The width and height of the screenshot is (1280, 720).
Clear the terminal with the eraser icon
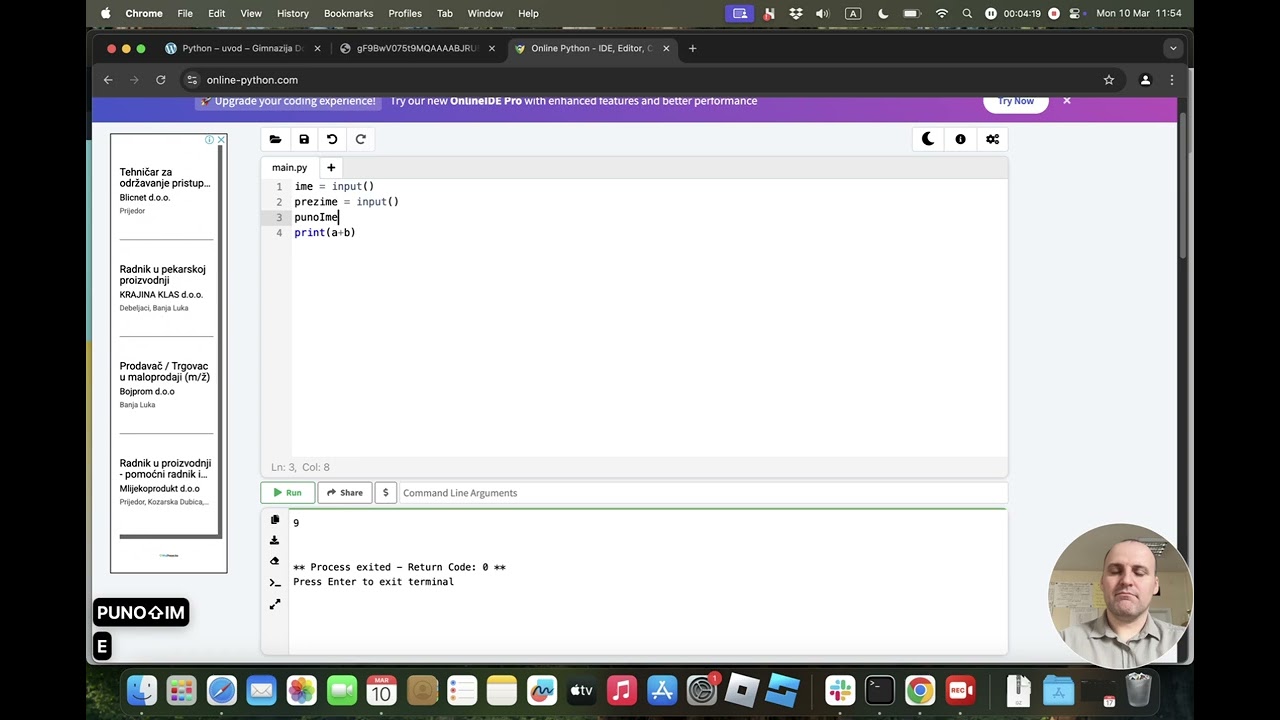pyautogui.click(x=275, y=561)
